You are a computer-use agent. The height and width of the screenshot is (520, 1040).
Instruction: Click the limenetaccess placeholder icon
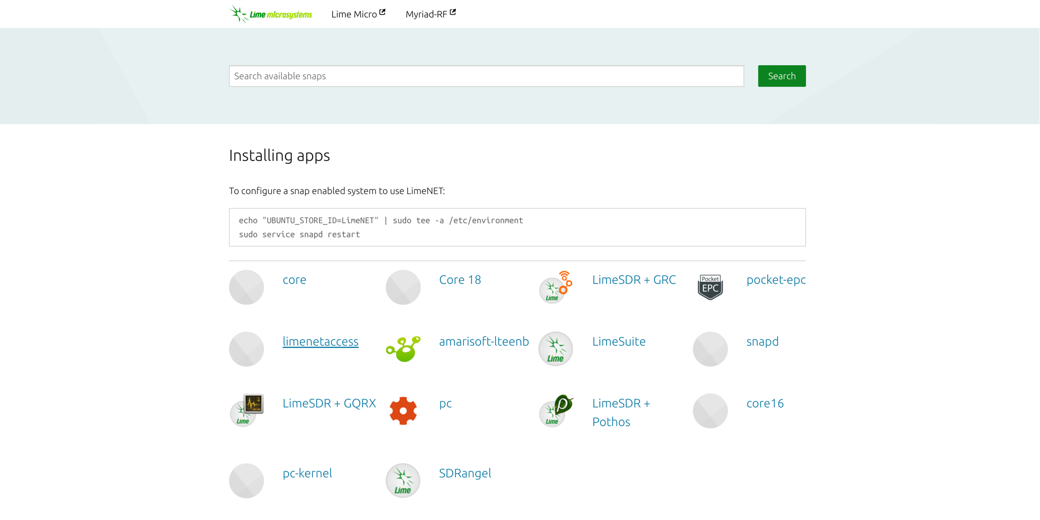[x=246, y=349]
